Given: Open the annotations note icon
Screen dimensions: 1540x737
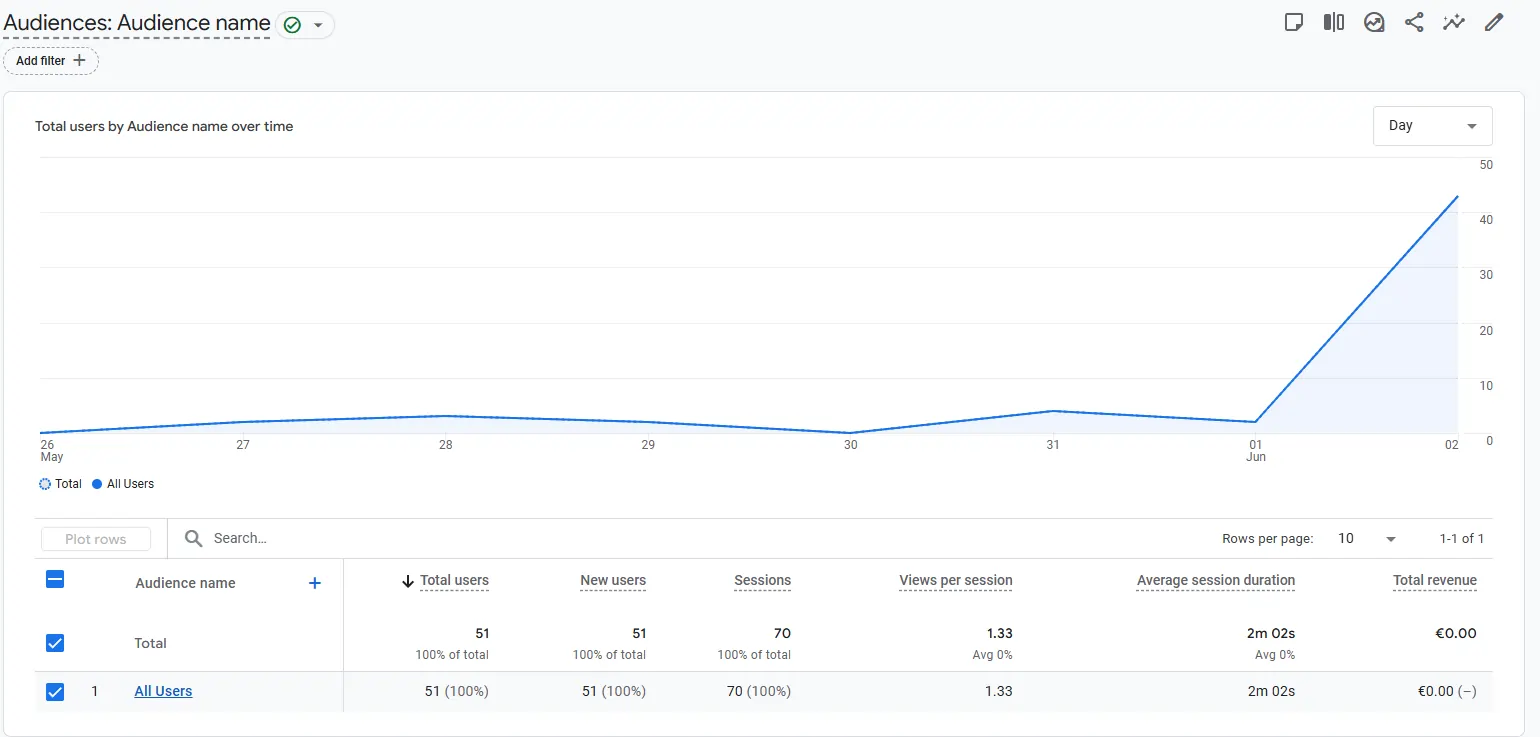Looking at the screenshot, I should pyautogui.click(x=1294, y=22).
